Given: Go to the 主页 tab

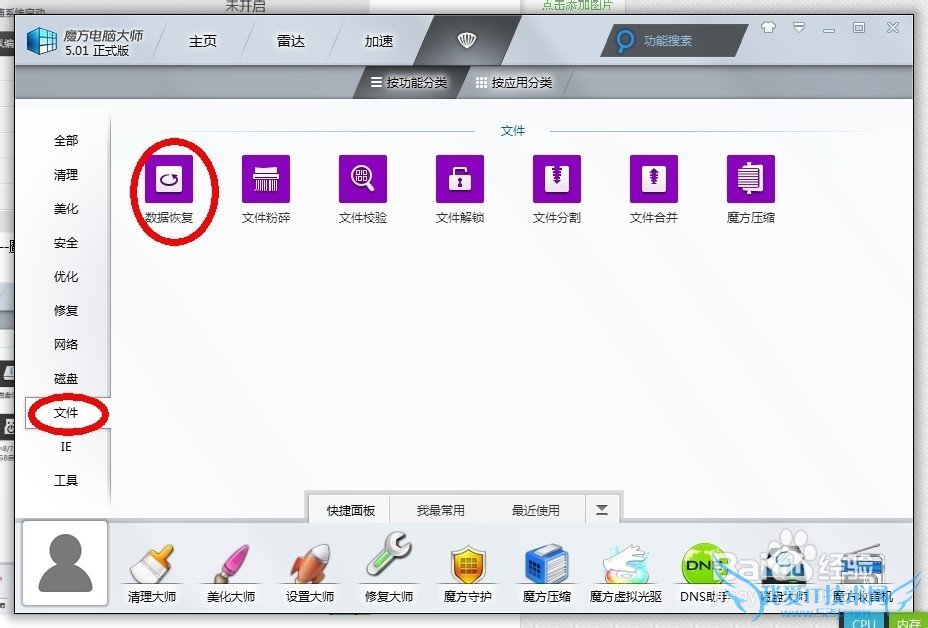Looking at the screenshot, I should coord(203,41).
